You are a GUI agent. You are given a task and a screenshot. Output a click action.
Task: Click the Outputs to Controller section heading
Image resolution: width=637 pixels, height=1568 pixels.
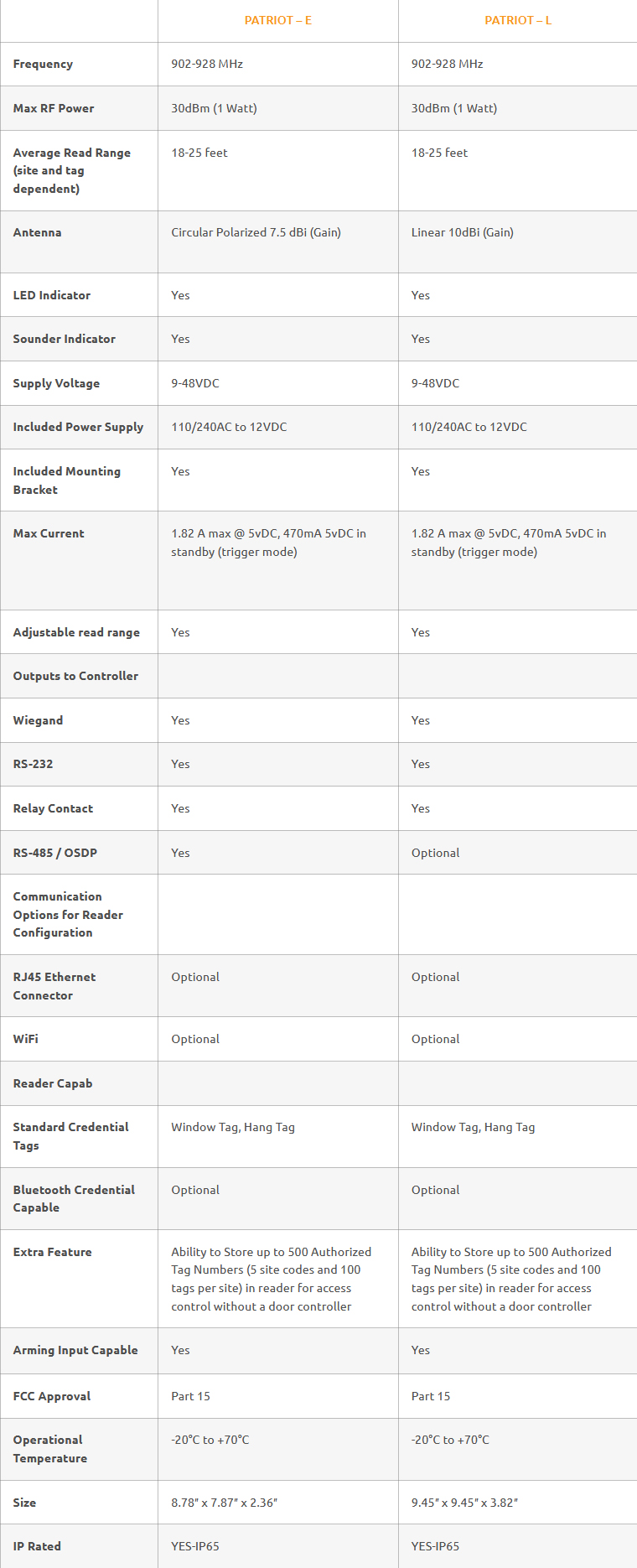pyautogui.click(x=75, y=676)
